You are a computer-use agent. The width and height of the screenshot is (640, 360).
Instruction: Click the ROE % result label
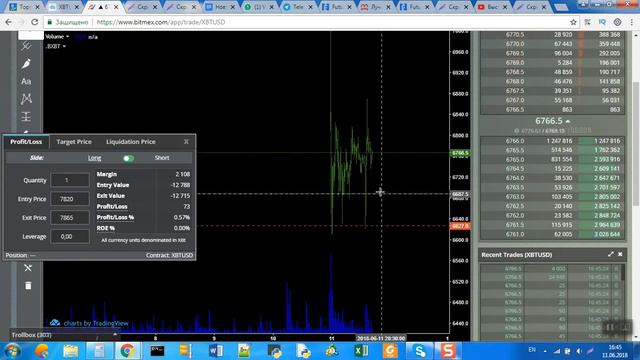[x=105, y=228]
